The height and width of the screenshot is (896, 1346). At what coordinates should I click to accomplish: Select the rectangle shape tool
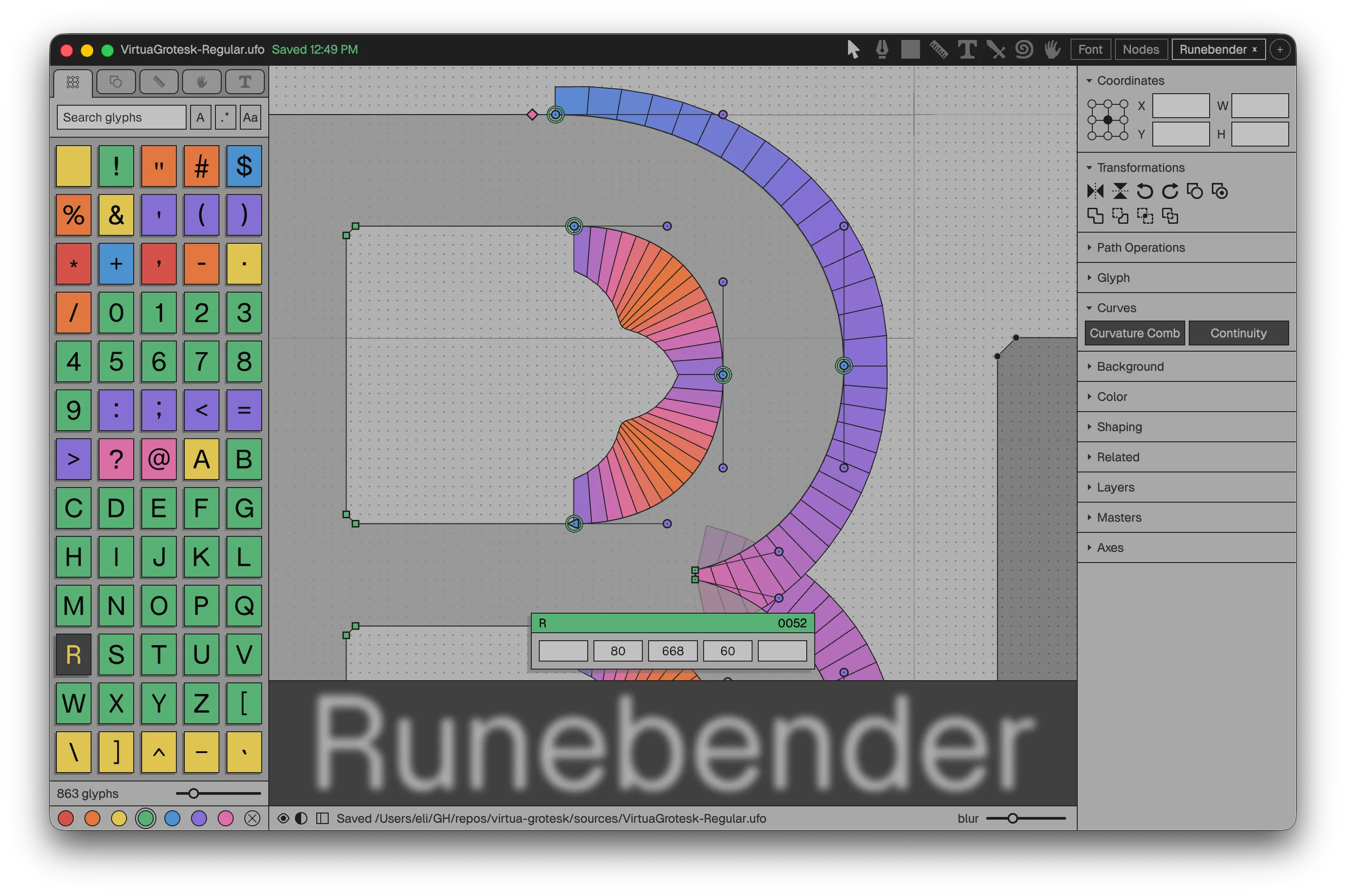(x=910, y=50)
